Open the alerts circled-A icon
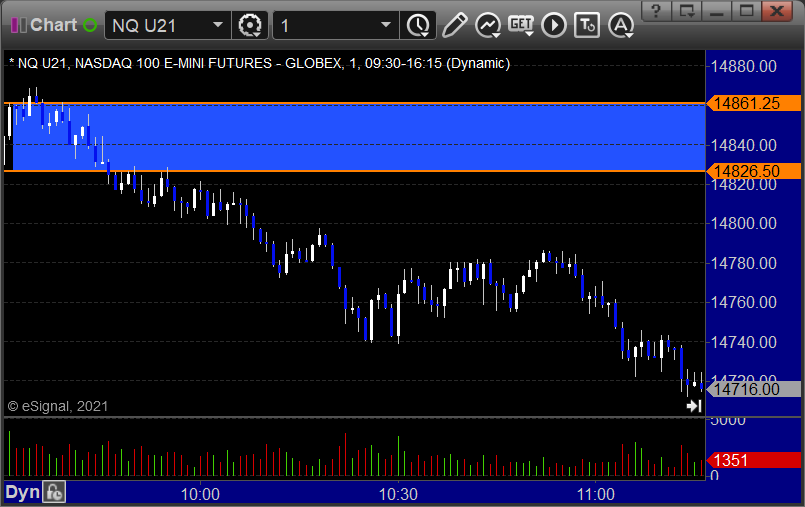This screenshot has width=805, height=507. [621, 25]
